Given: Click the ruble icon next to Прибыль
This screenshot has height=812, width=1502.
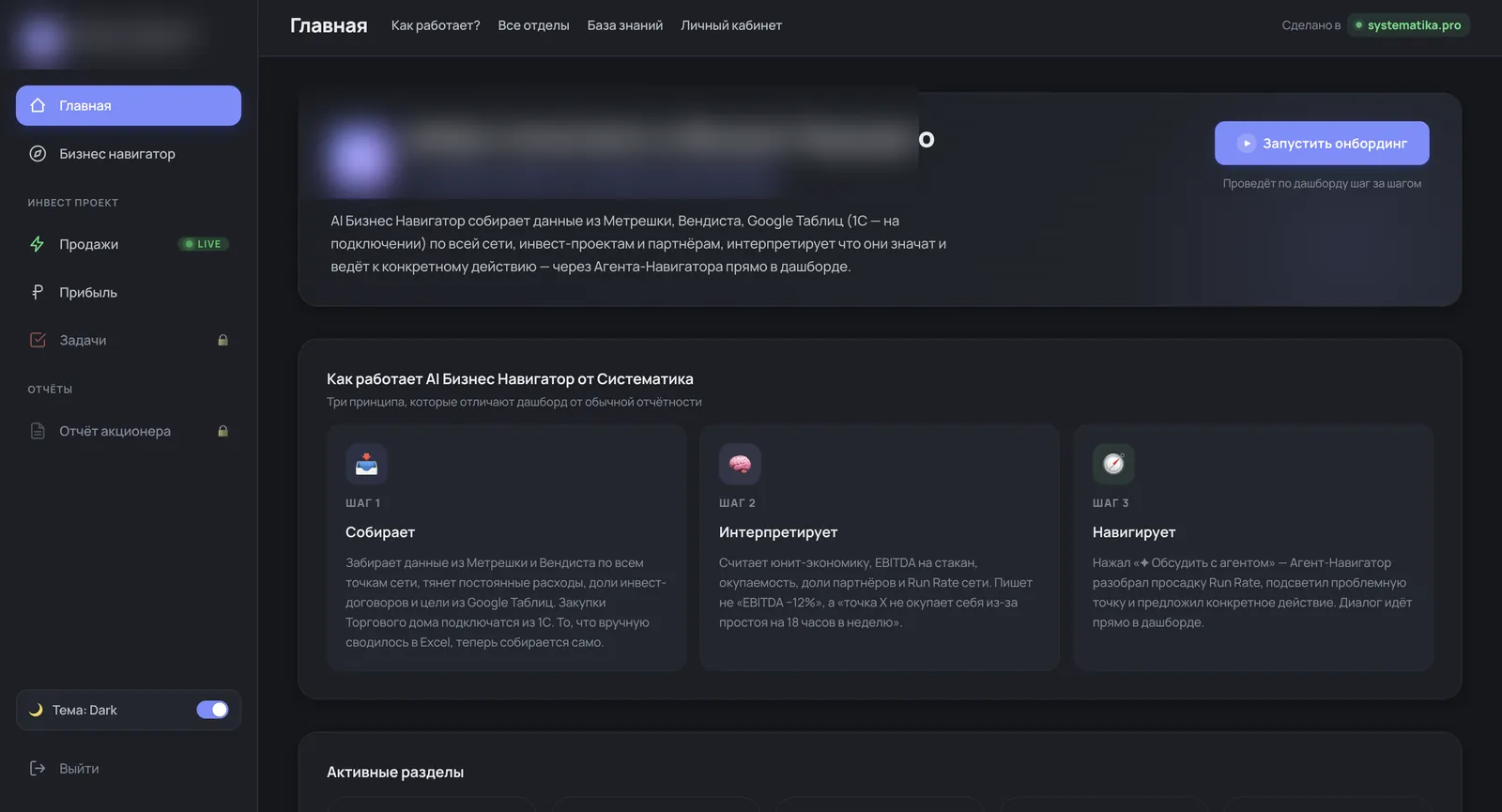Looking at the screenshot, I should (x=38, y=292).
